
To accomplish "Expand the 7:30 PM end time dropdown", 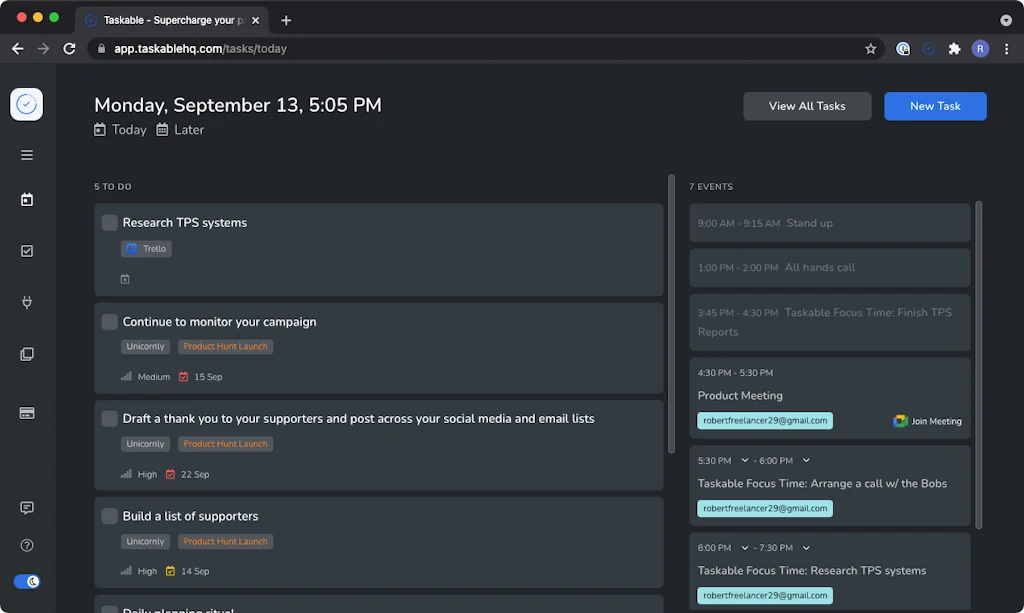I will [x=806, y=547].
